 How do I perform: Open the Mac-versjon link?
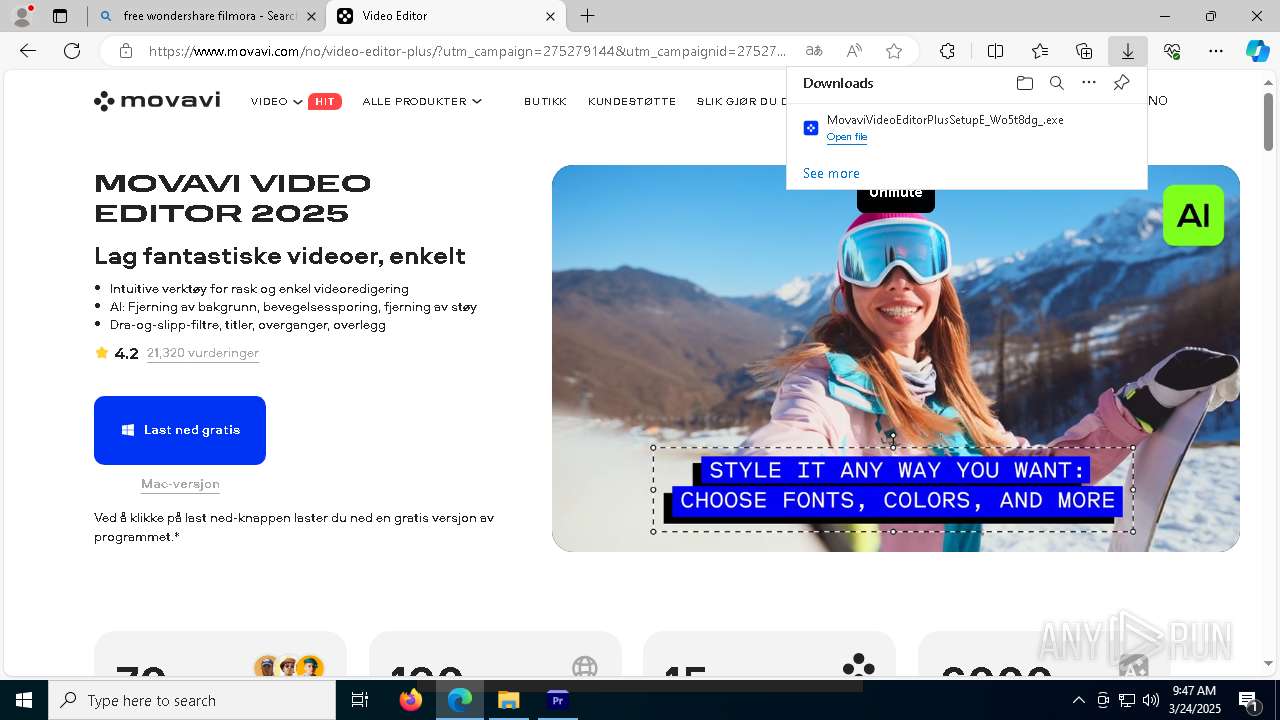pyautogui.click(x=180, y=484)
